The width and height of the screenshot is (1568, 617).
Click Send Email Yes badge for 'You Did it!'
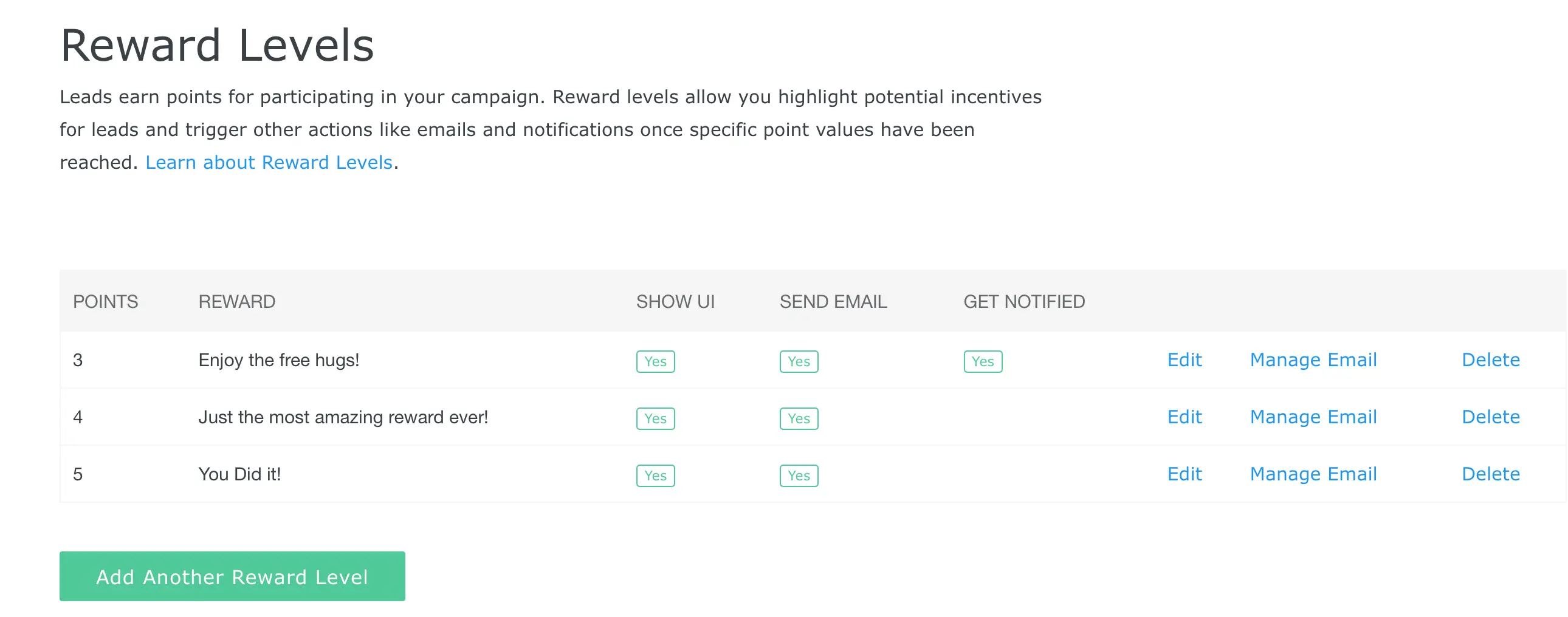(x=799, y=476)
